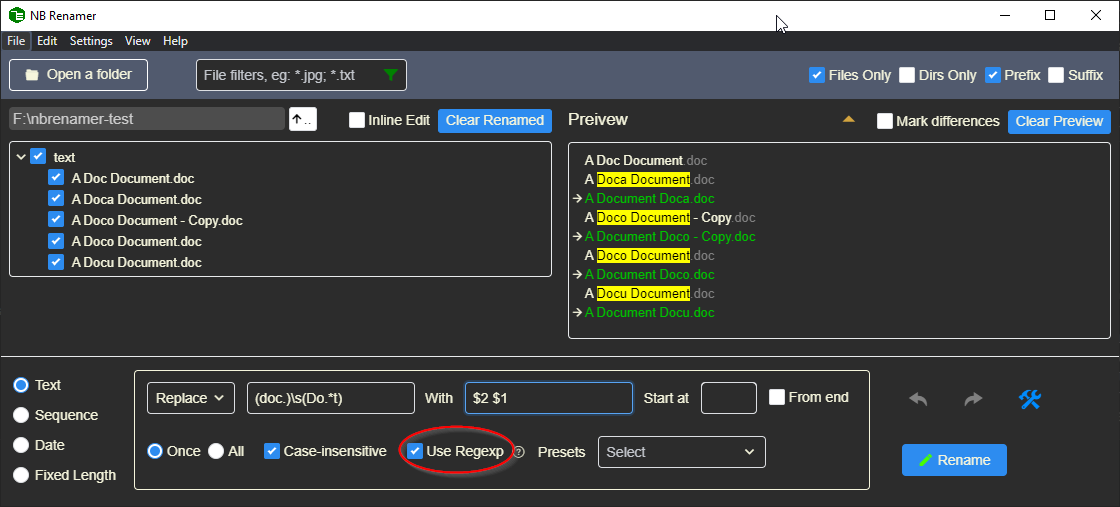Screen dimensions: 1120x507
Task: Uncheck A Doca Document.doc checkbox
Action: (x=56, y=199)
